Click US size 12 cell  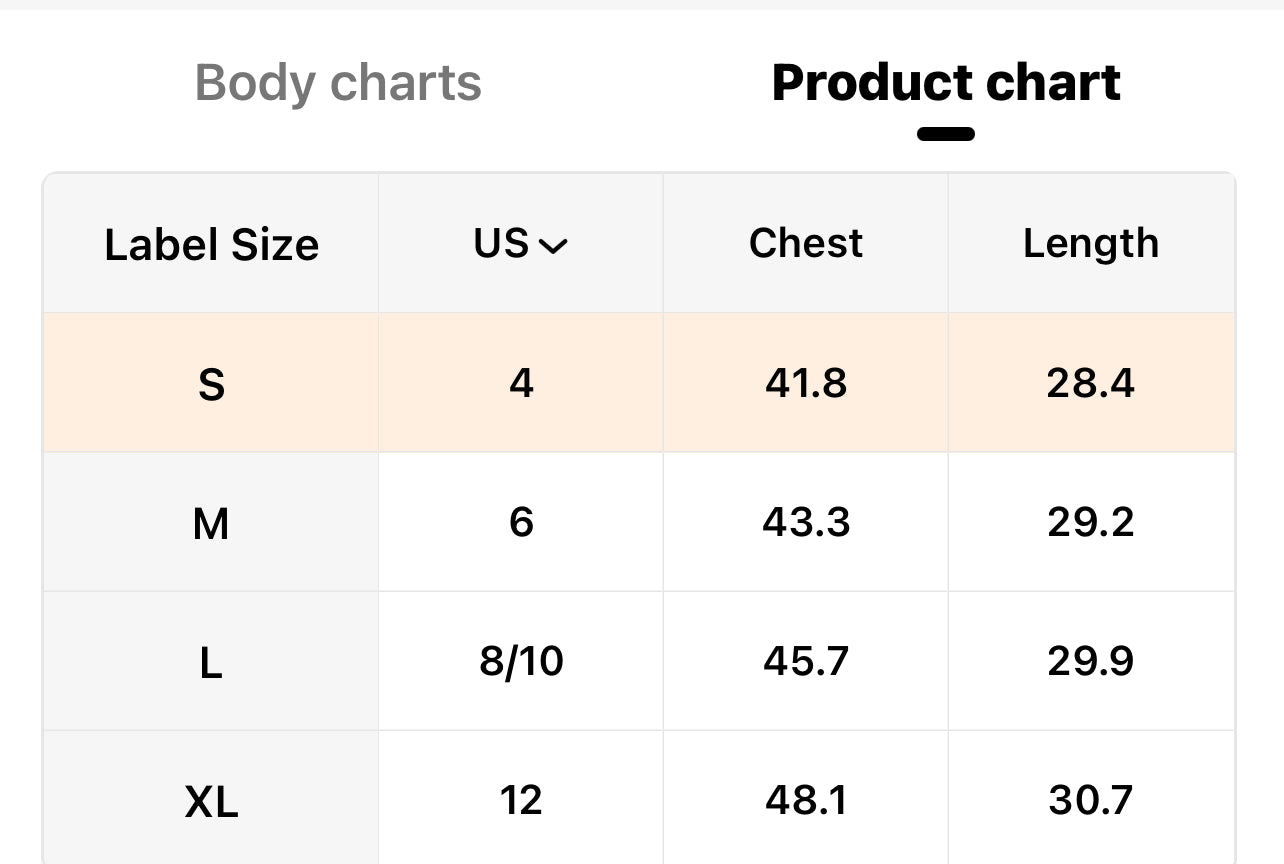tap(521, 800)
